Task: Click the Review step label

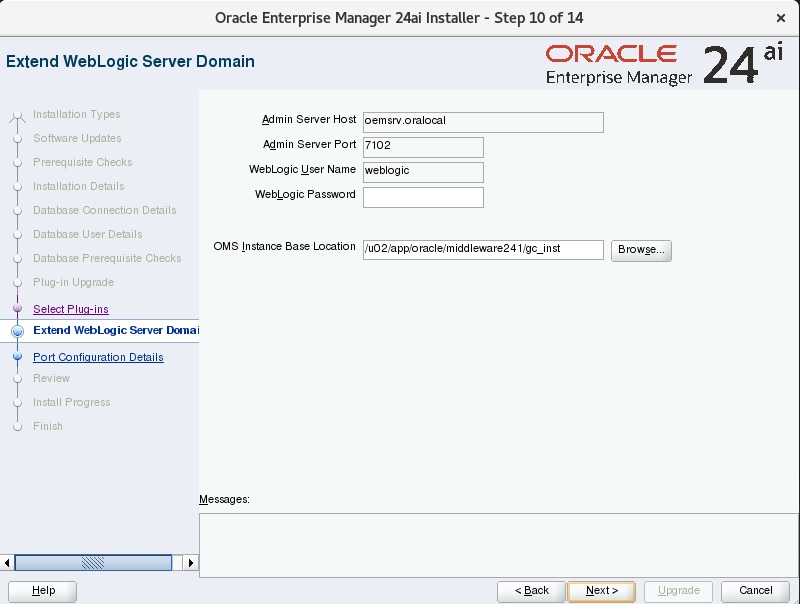Action: (52, 378)
